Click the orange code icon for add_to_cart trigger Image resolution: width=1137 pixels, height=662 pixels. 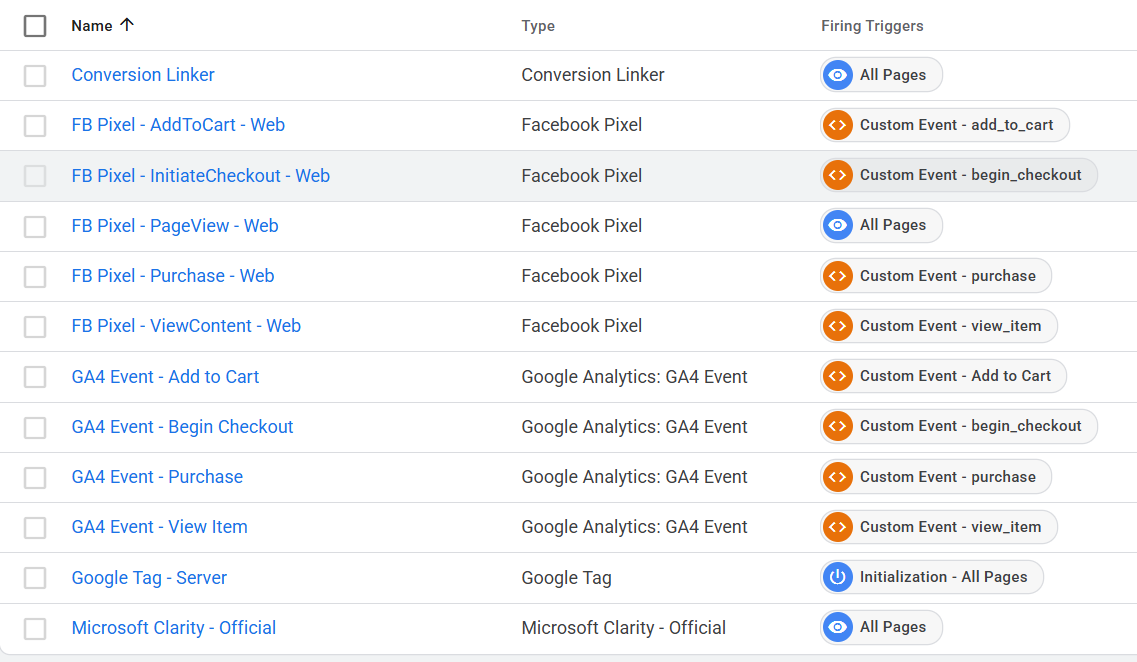pos(838,125)
